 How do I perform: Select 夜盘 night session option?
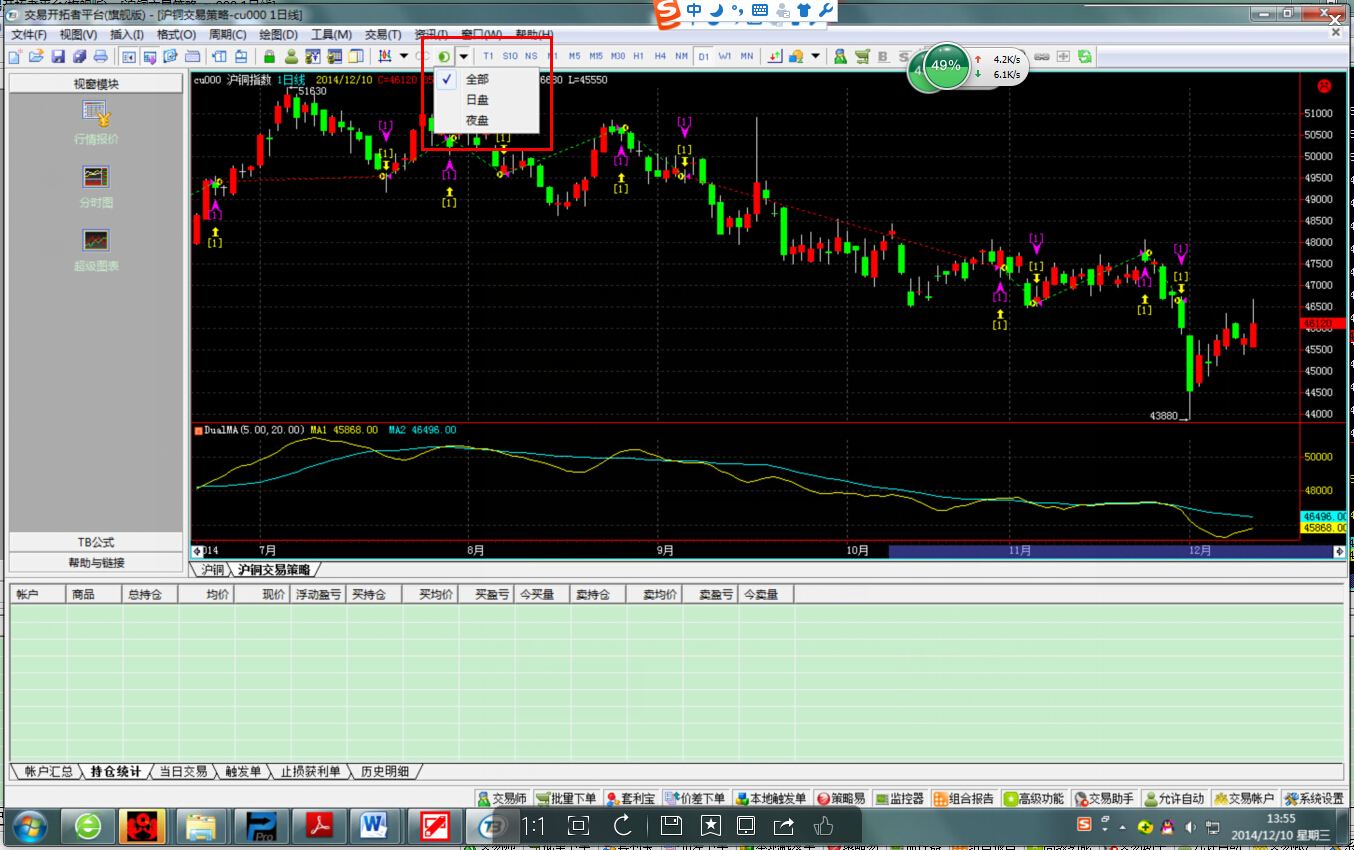click(477, 120)
